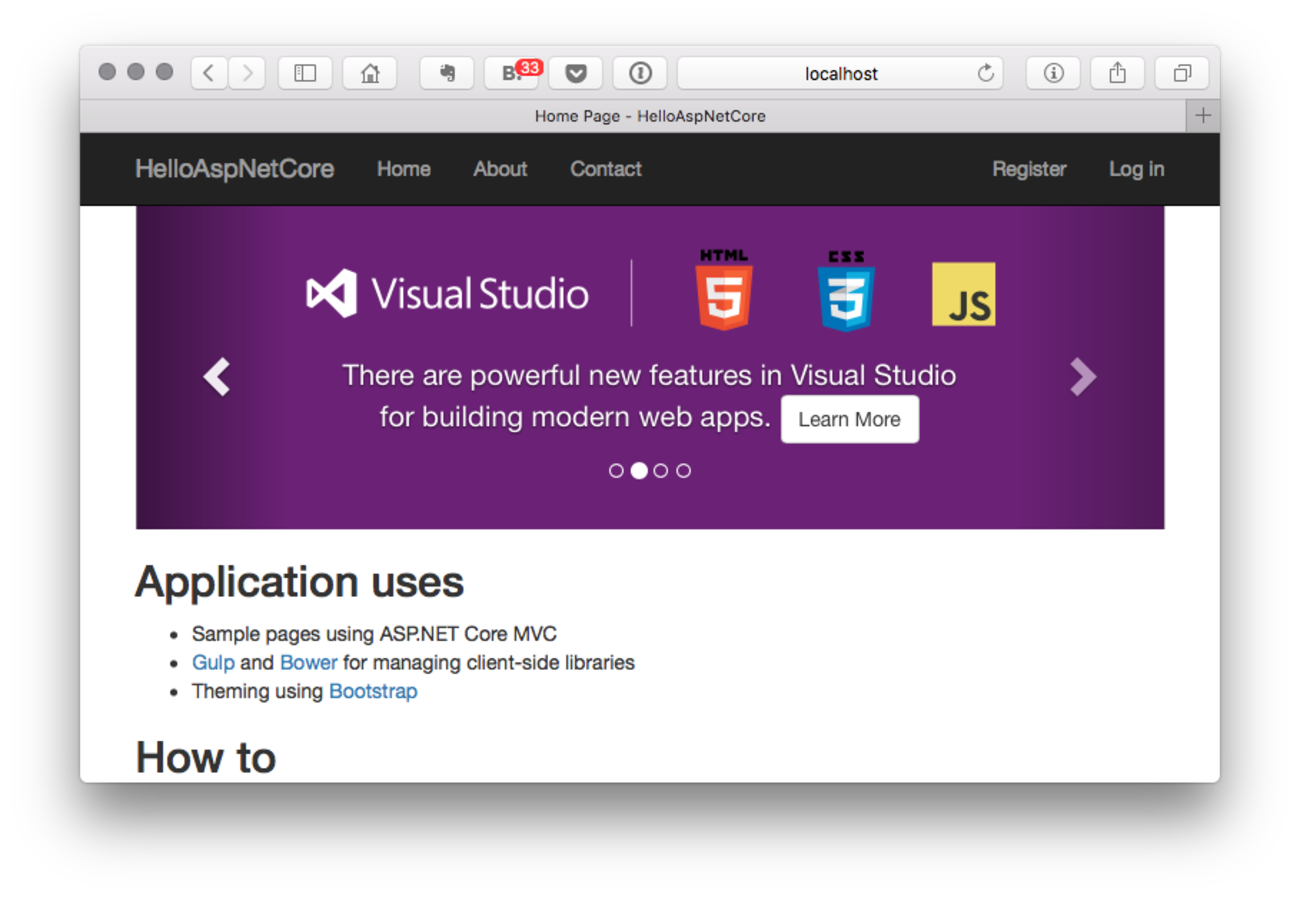1300x897 pixels.
Task: Open the 1Password extension icon
Action: point(640,73)
